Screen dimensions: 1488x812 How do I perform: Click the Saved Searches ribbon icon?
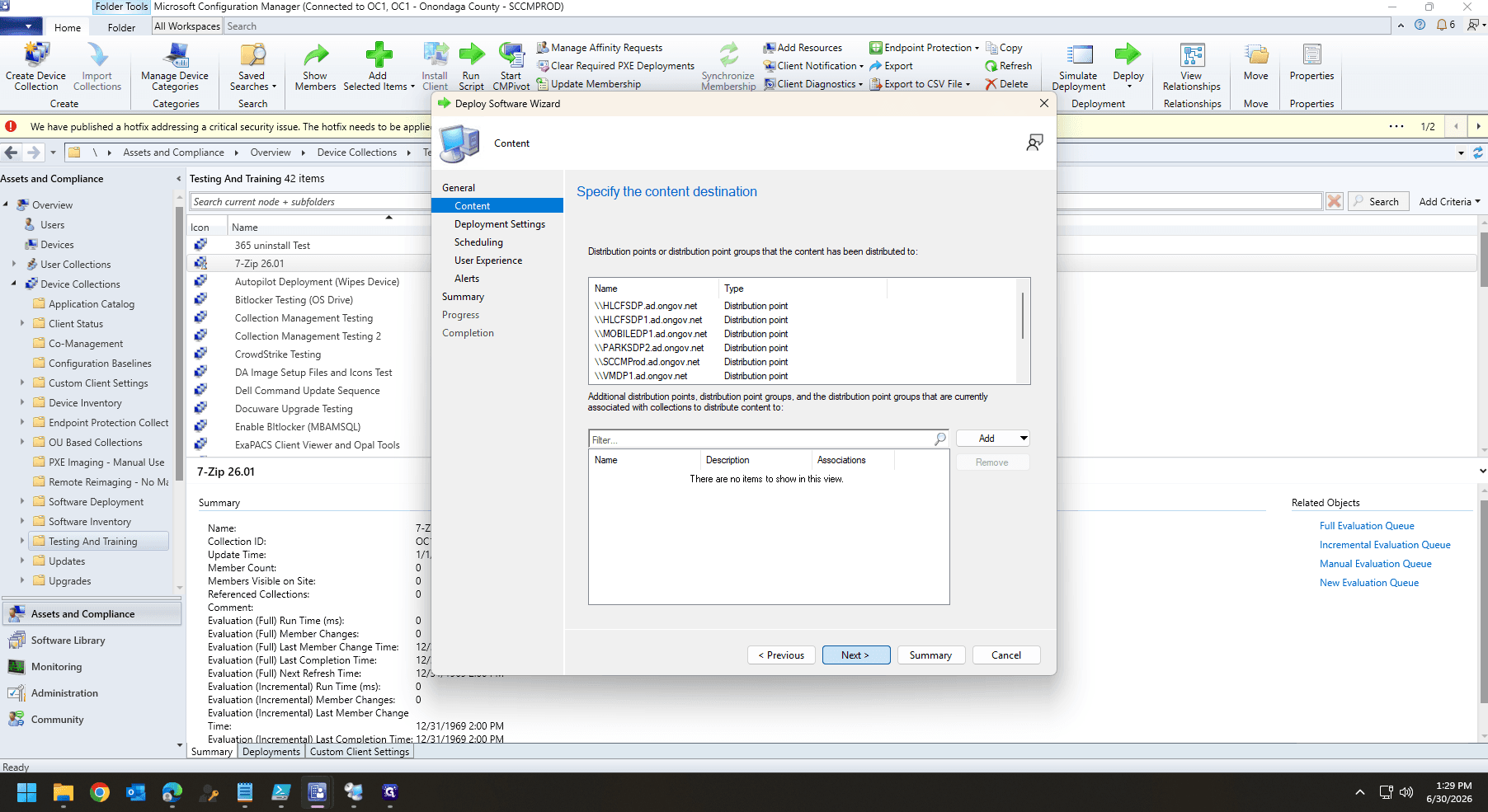click(252, 66)
